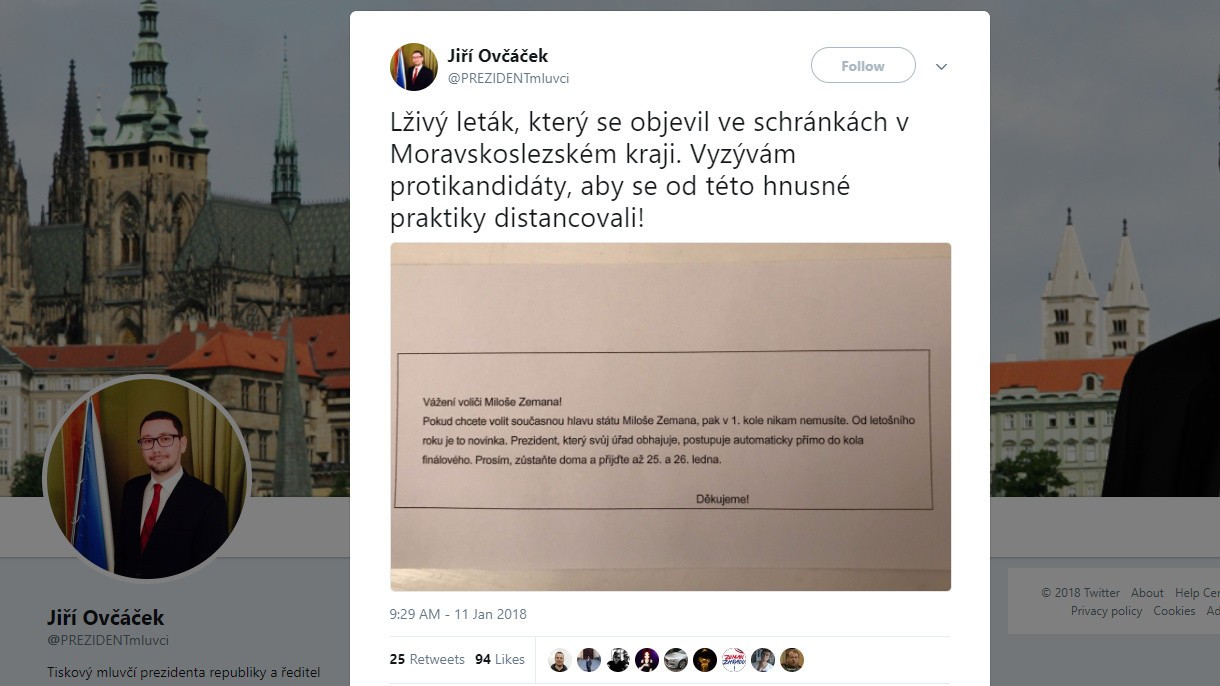Open the tweet timestamp 9:29 AM - 11 Jan 2018

[458, 614]
